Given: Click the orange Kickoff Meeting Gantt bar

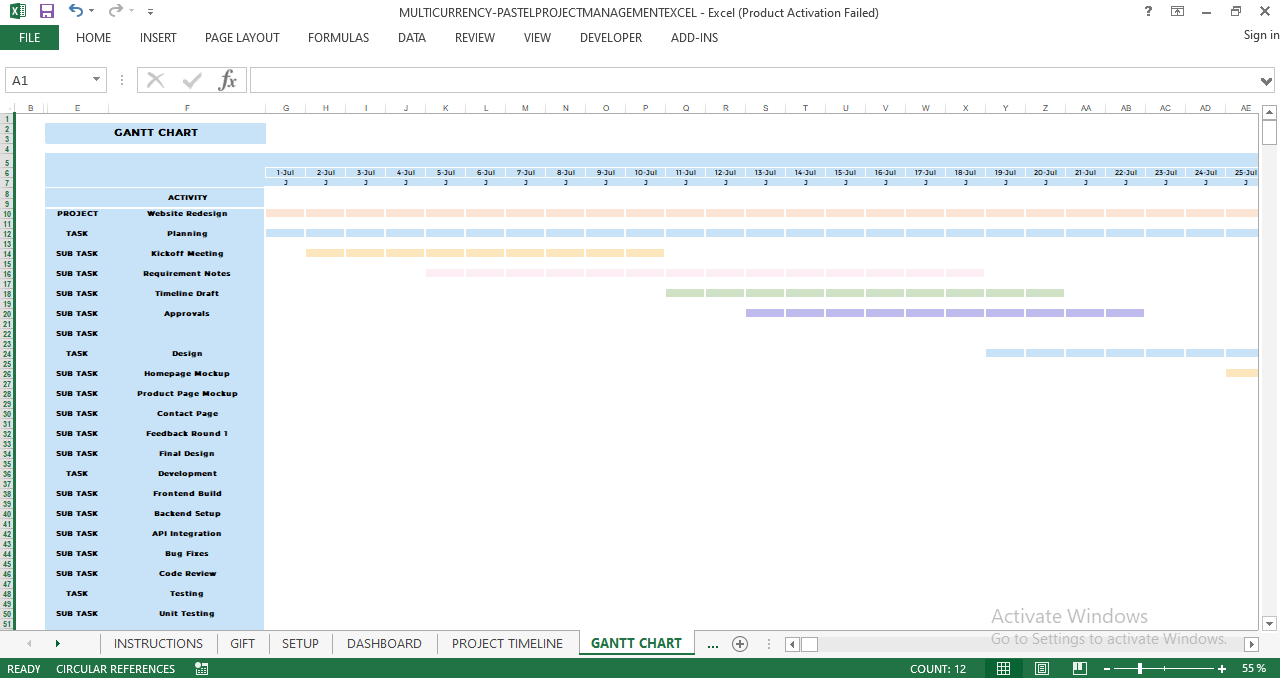Looking at the screenshot, I should coord(485,253).
